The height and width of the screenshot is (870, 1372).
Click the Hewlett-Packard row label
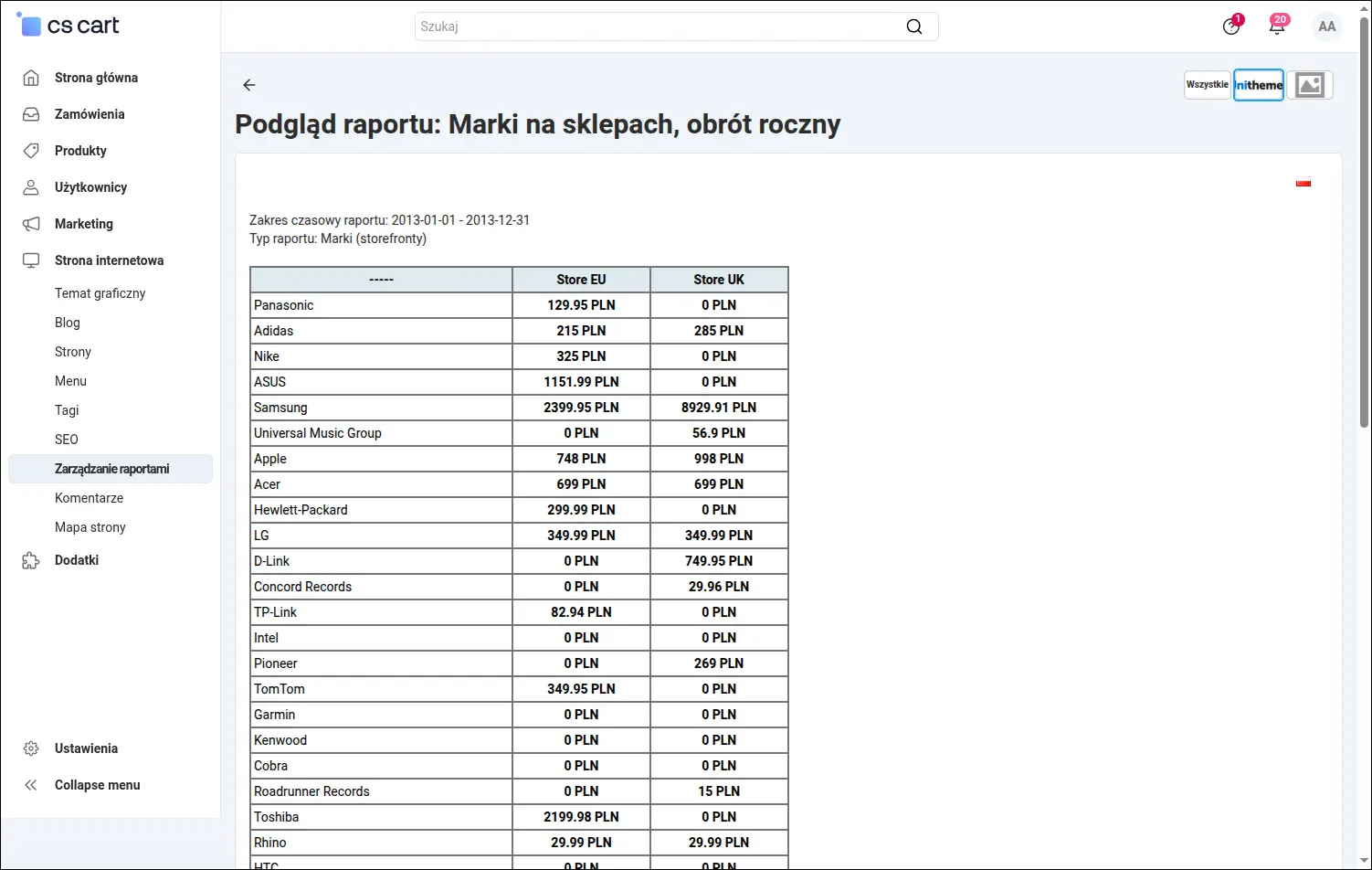pos(301,510)
